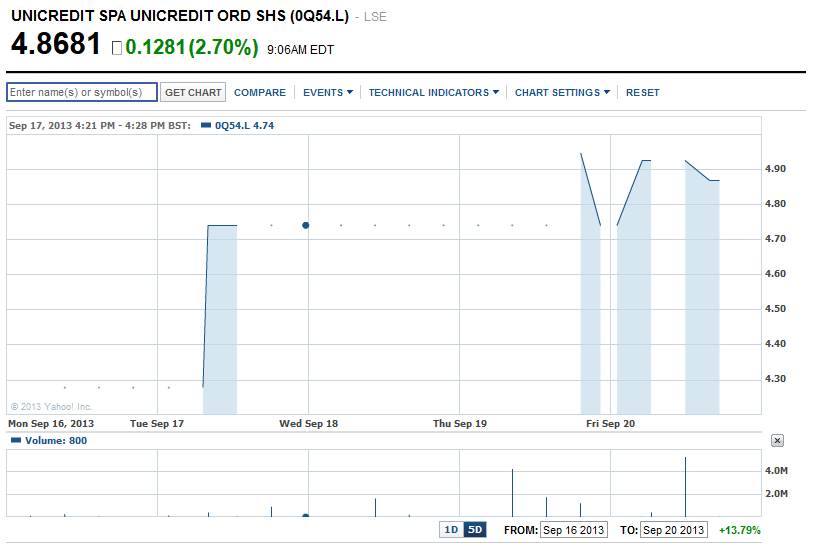Click the large data point marker on price chart

(305, 225)
